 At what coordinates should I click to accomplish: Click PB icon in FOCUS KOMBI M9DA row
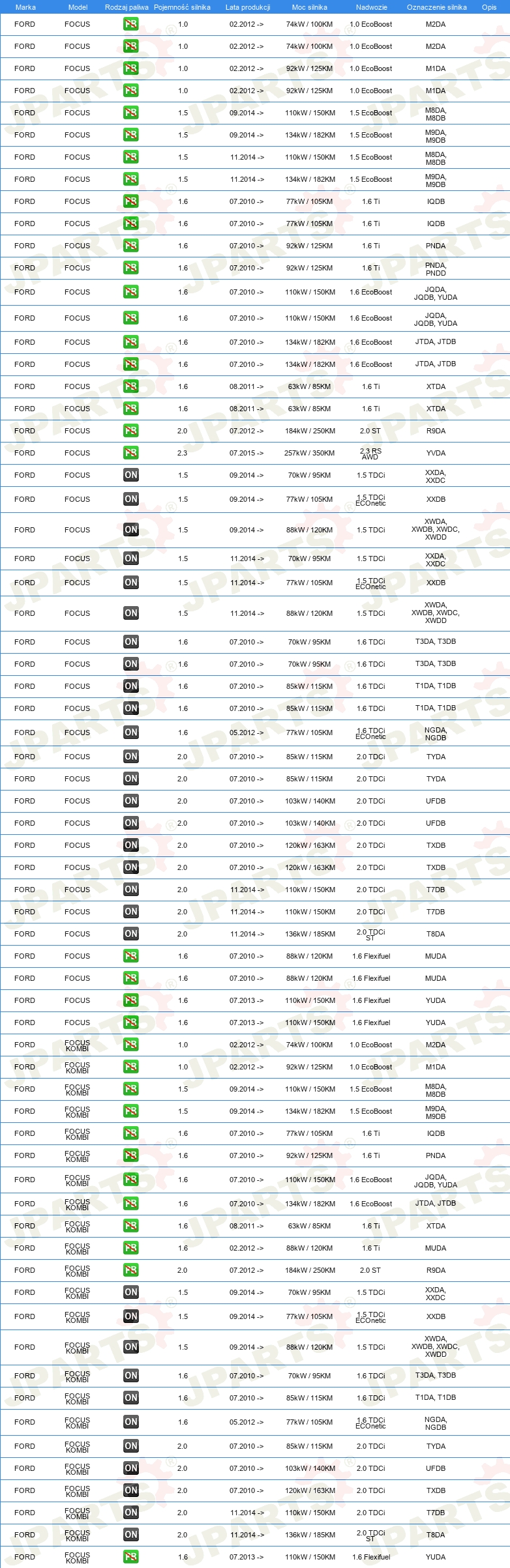coord(130,1111)
